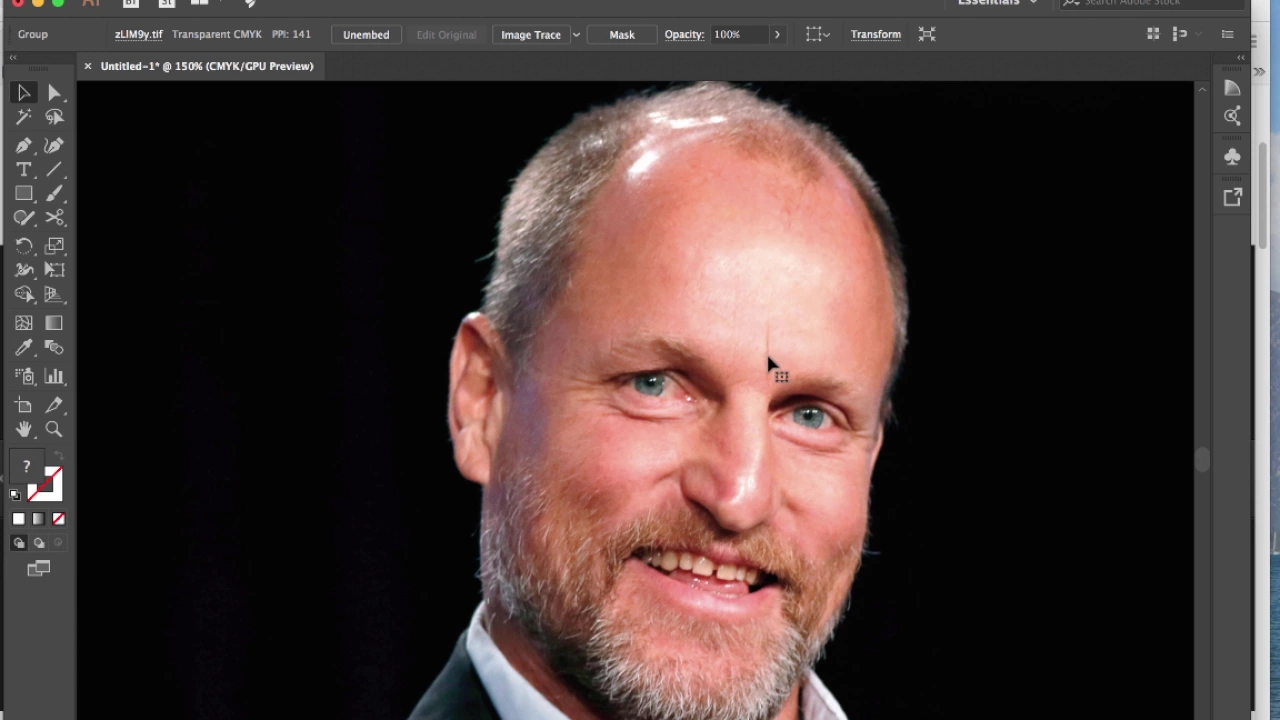Open the Asset Export panel icon
This screenshot has height=720, width=1280.
[1232, 198]
